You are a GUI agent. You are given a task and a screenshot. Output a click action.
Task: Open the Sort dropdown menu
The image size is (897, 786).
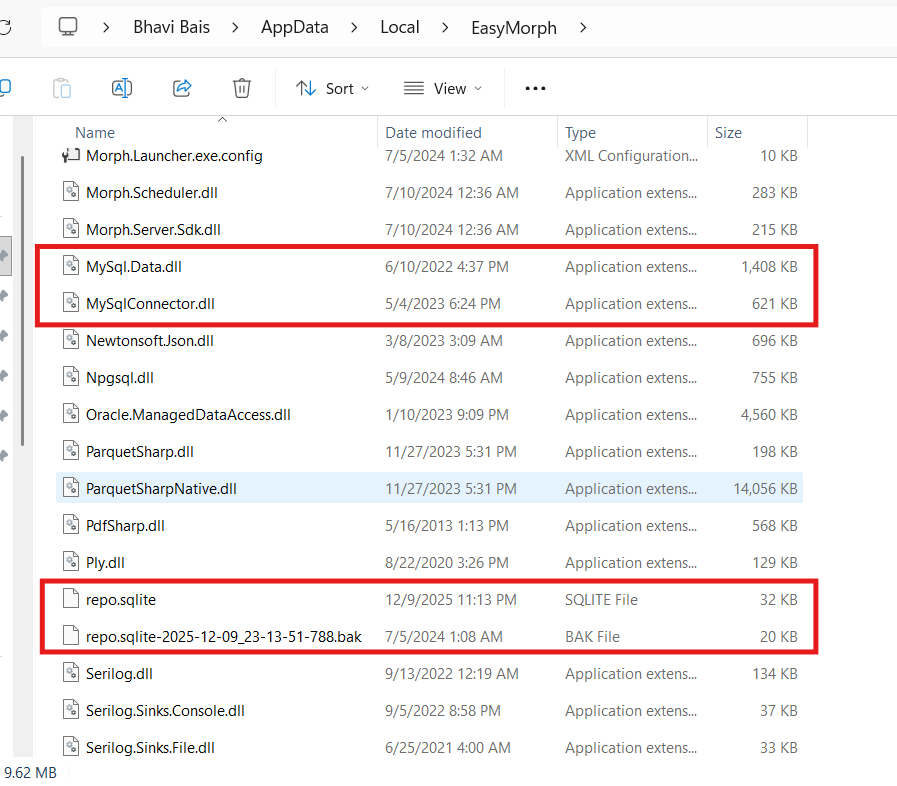click(333, 88)
